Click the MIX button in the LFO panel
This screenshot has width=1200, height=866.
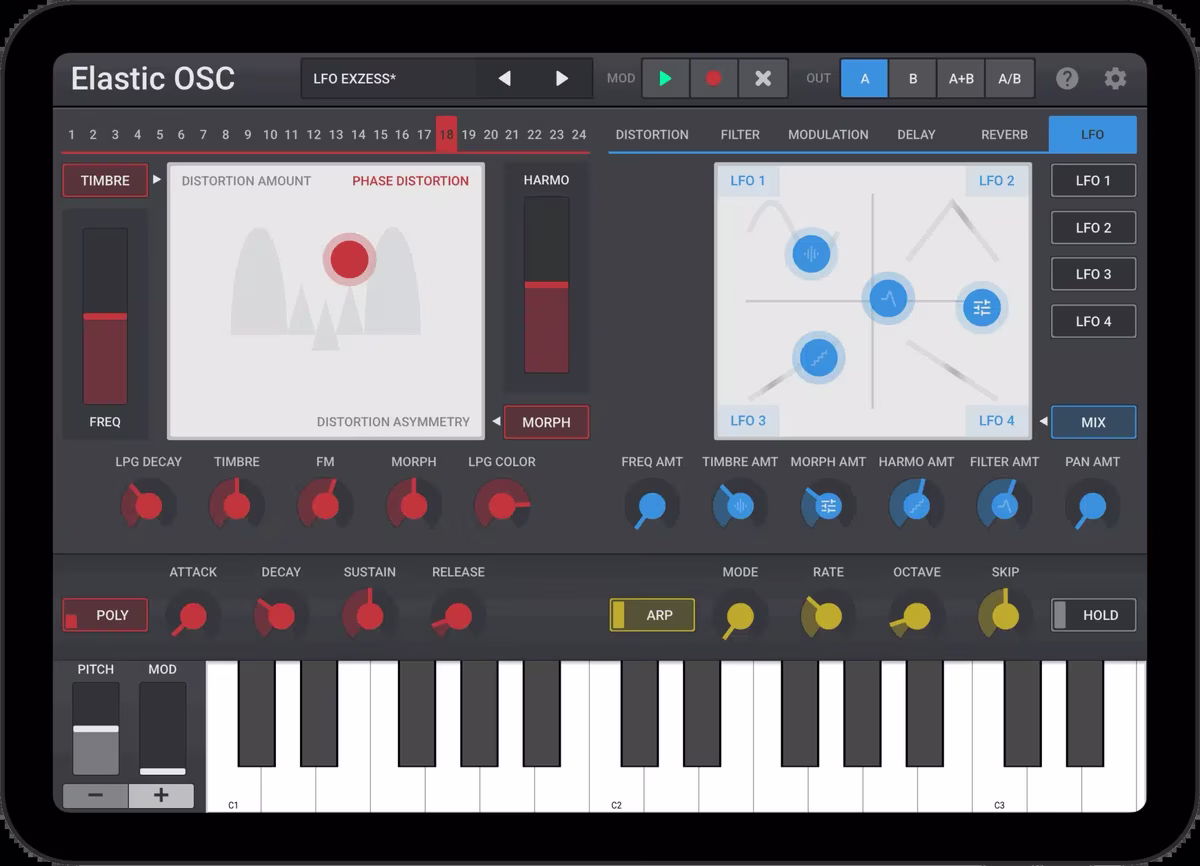coord(1093,422)
